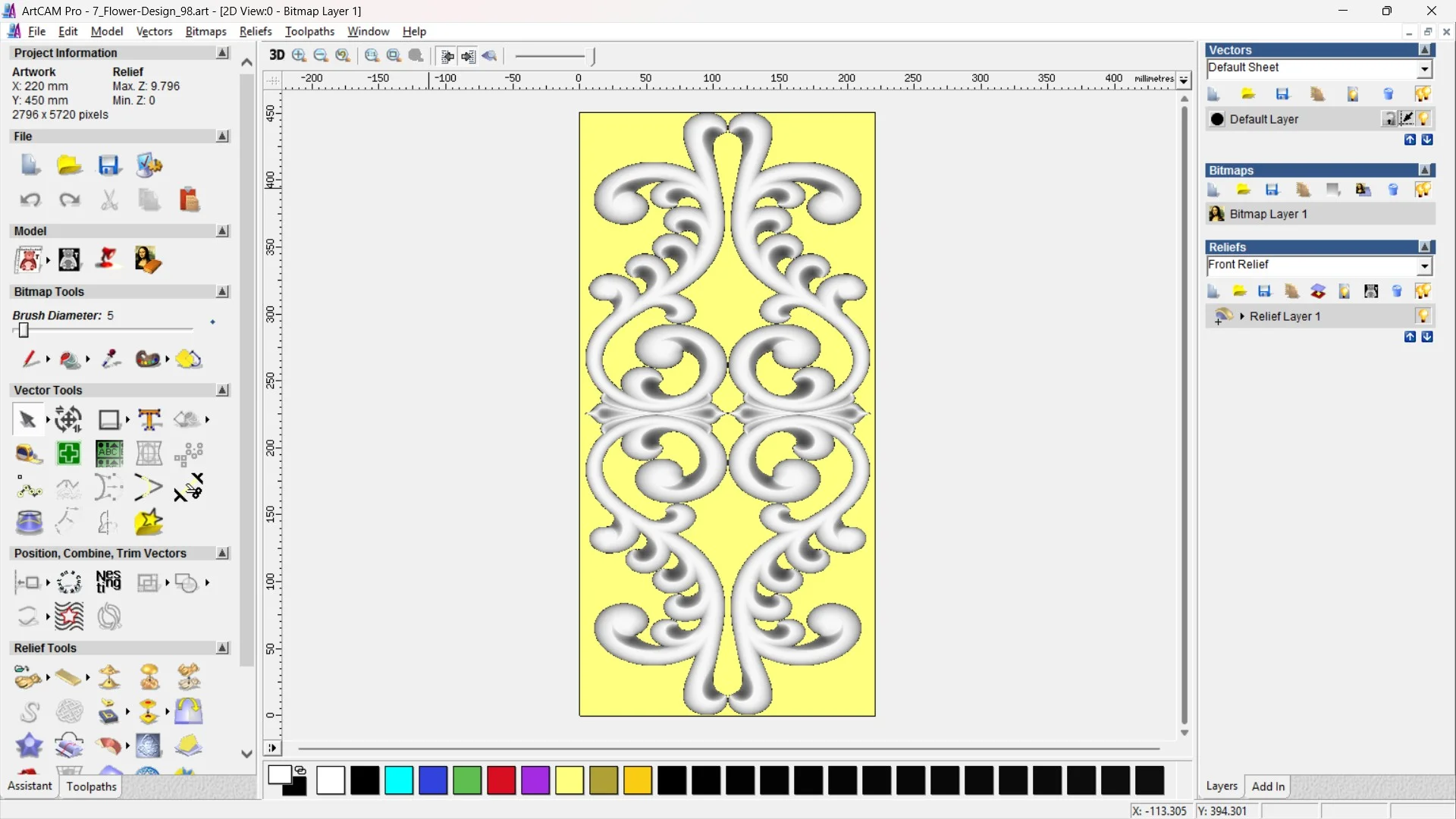Toggle visibility of Default Layer lightbulb
The width and height of the screenshot is (1456, 819).
coord(1424,119)
